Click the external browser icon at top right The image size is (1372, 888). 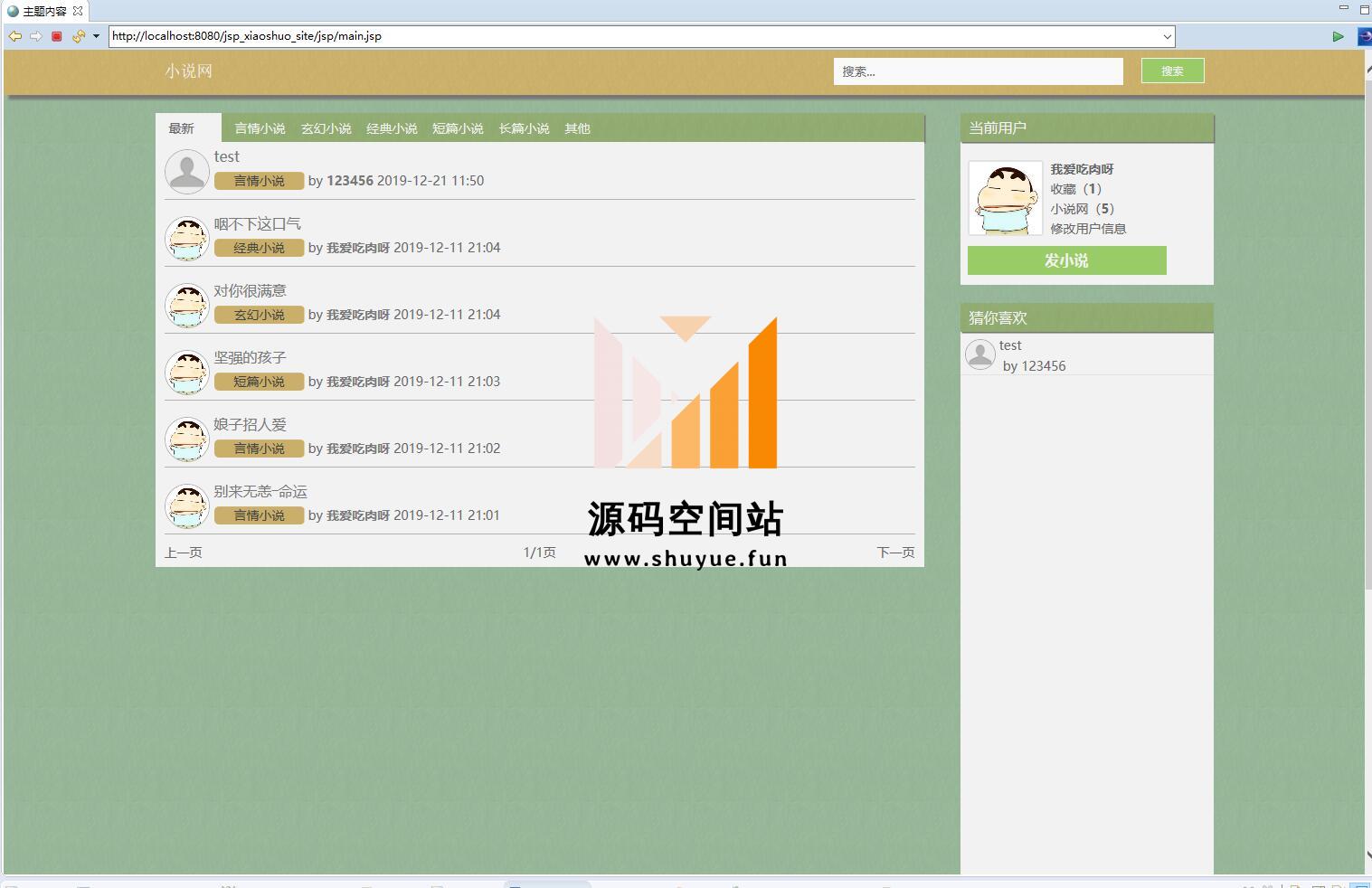click(x=1365, y=36)
